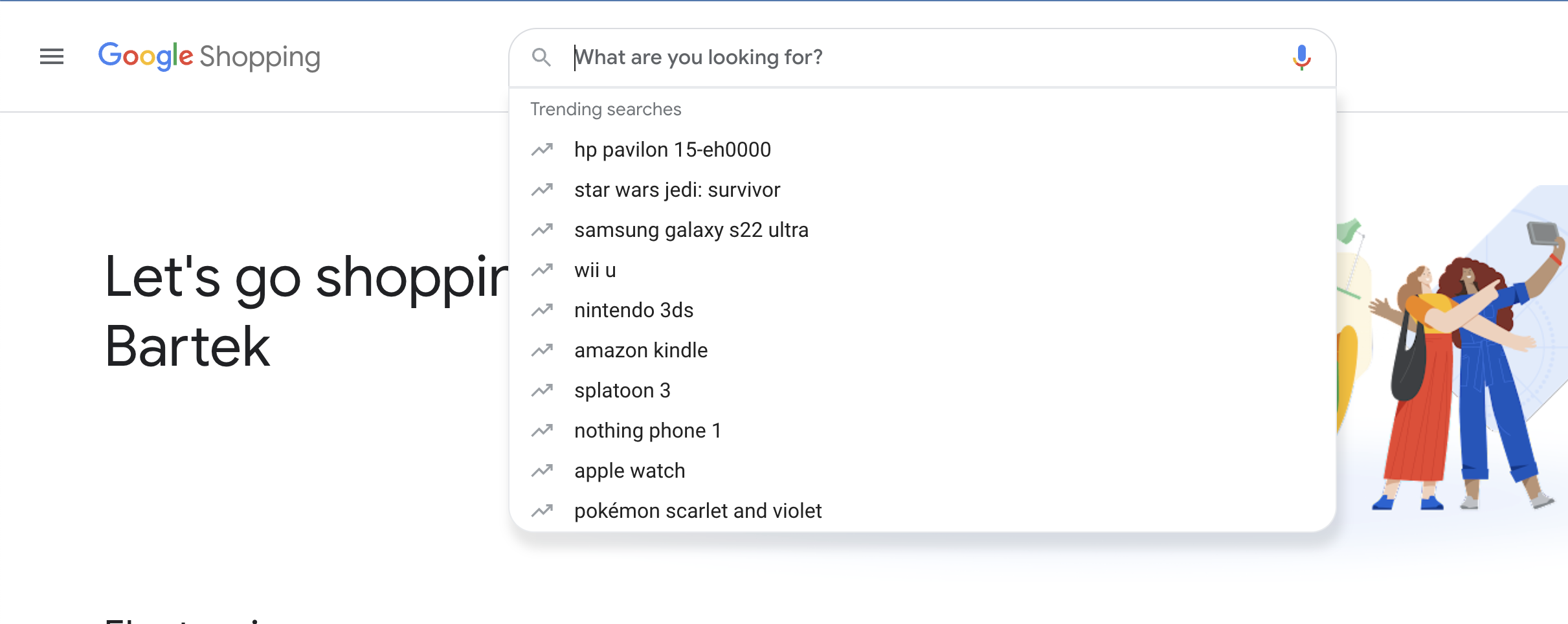Click the trending arrow next to wii u
The height and width of the screenshot is (624, 1568).
[542, 270]
